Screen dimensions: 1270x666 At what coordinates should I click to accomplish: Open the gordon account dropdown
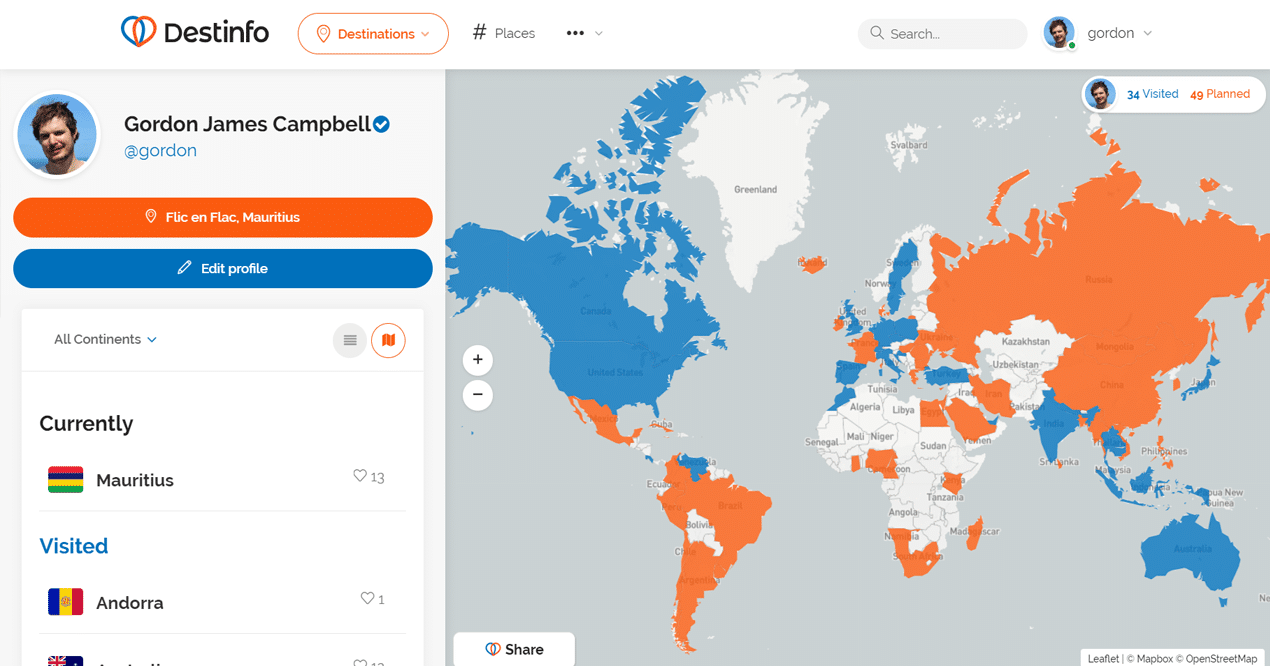coord(1099,33)
